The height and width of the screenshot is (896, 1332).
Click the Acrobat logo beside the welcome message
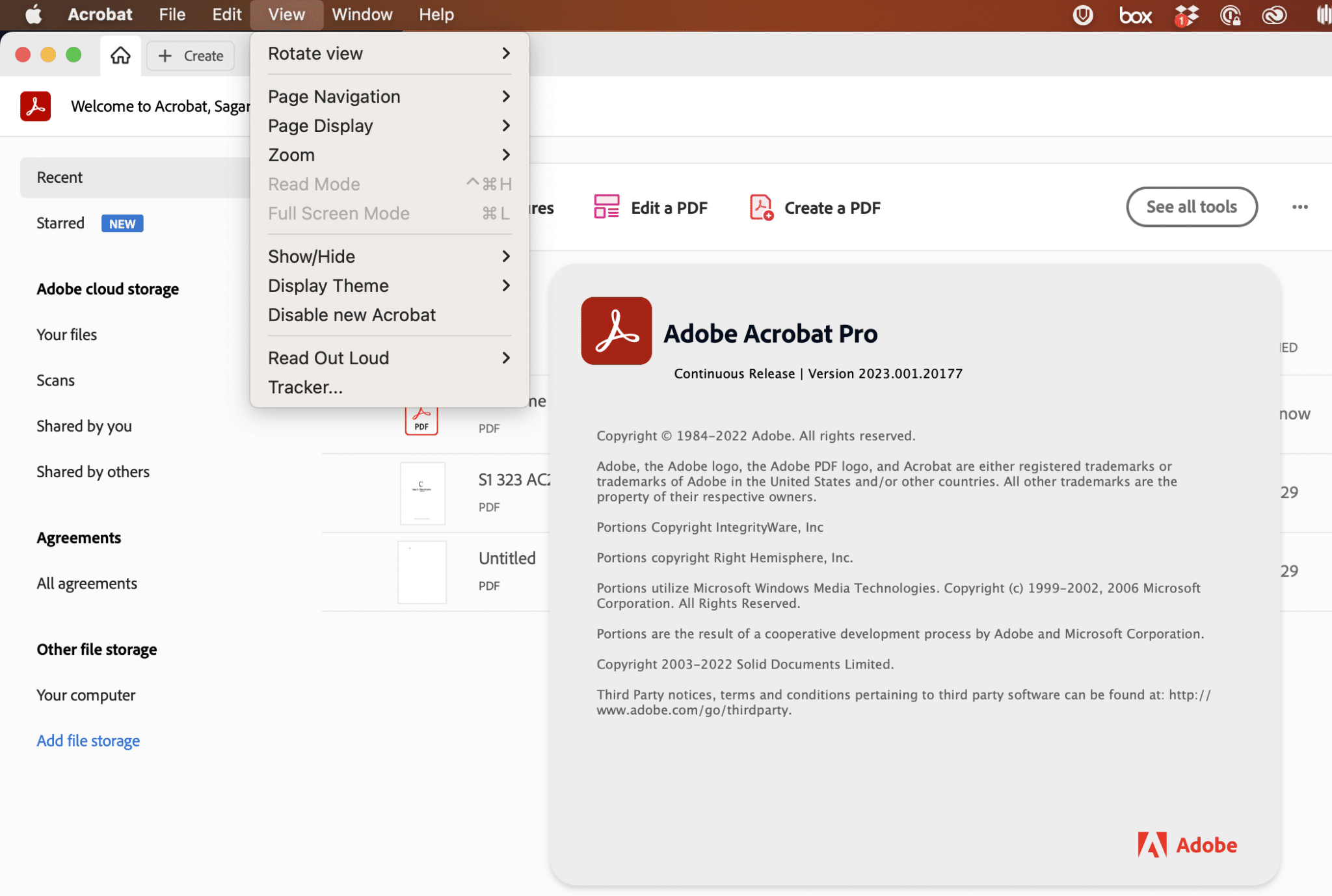pyautogui.click(x=36, y=105)
